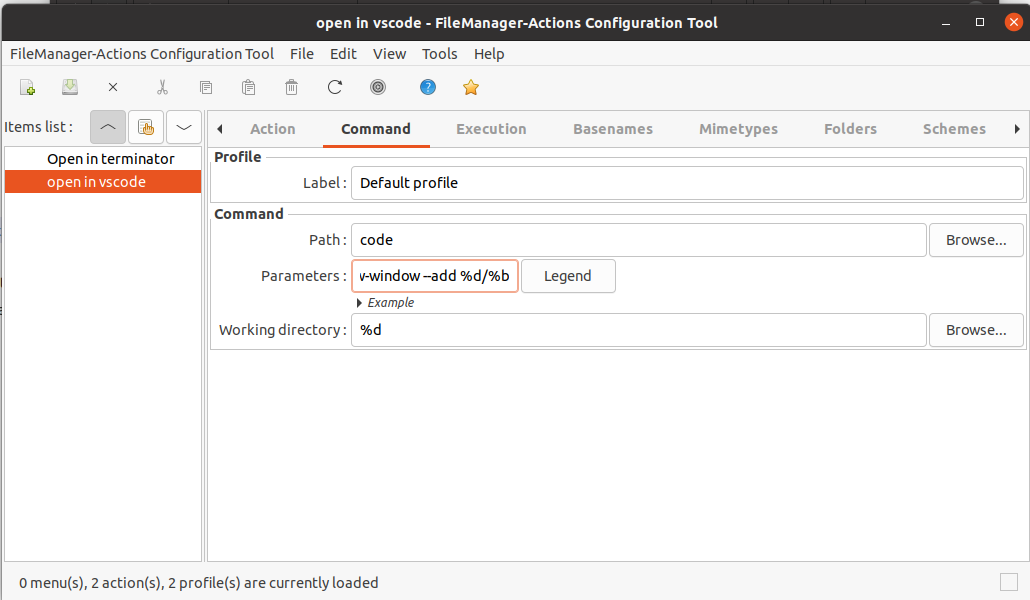Click the Paste clipboard icon
This screenshot has height=600, width=1030.
pos(248,87)
